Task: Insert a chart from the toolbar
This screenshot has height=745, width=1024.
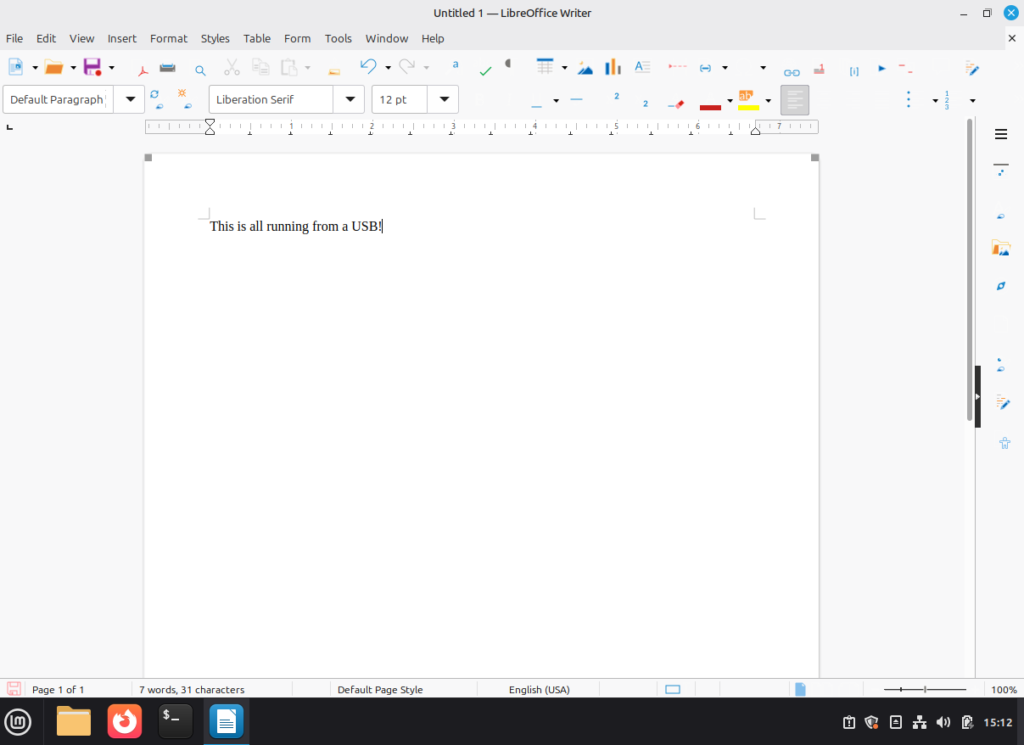Action: [x=613, y=68]
